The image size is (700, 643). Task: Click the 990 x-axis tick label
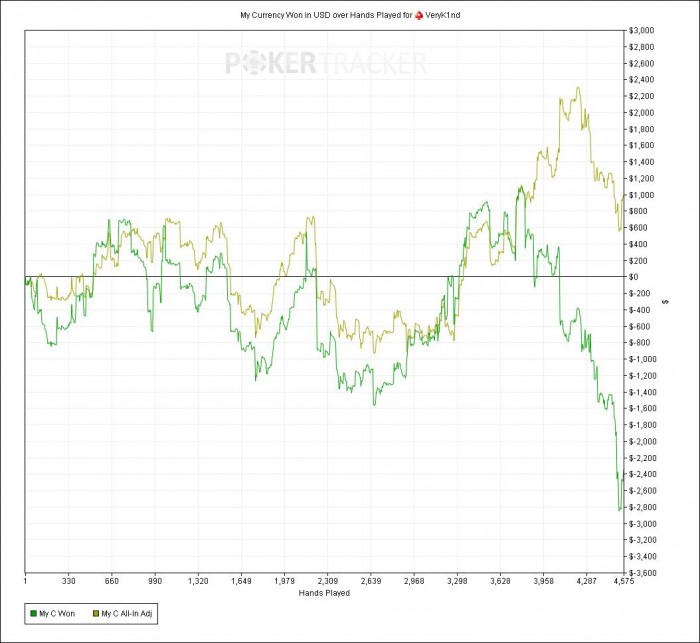tap(155, 581)
